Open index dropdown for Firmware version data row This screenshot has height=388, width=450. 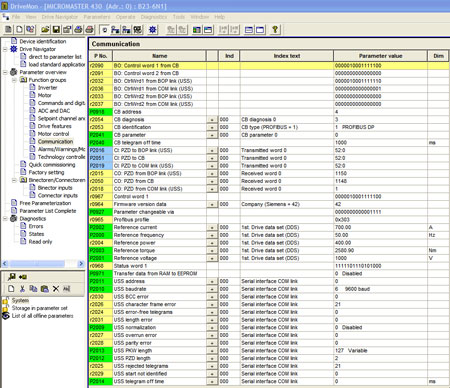point(212,204)
